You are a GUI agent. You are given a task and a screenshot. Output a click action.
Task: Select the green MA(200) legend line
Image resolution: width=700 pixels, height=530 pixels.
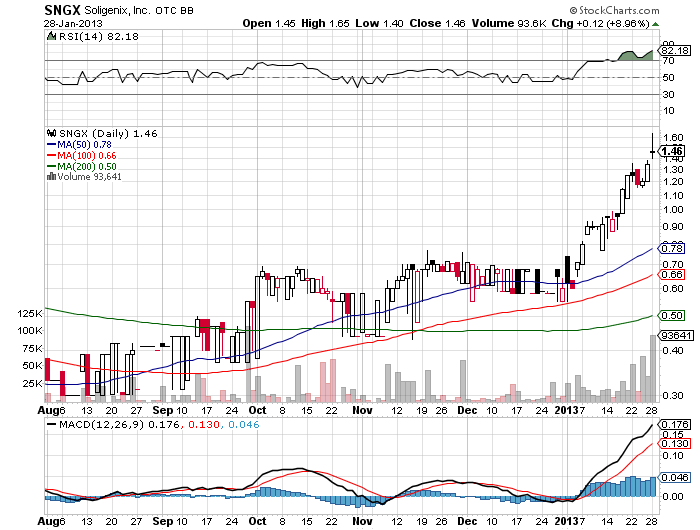(x=52, y=166)
